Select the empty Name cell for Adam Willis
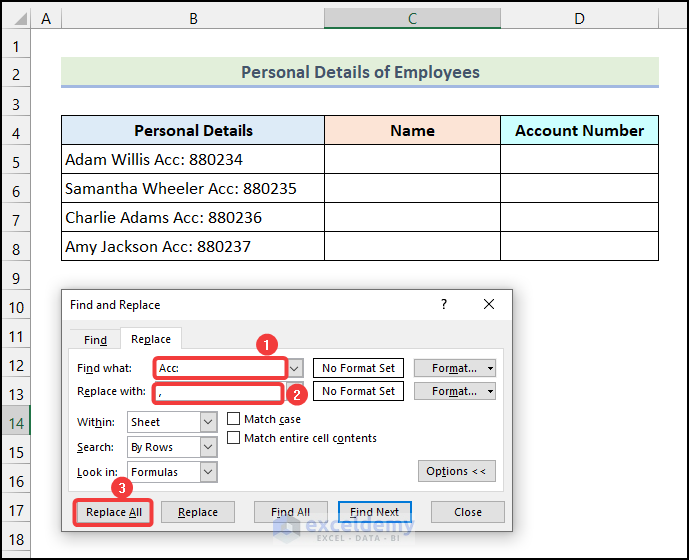 [412, 159]
